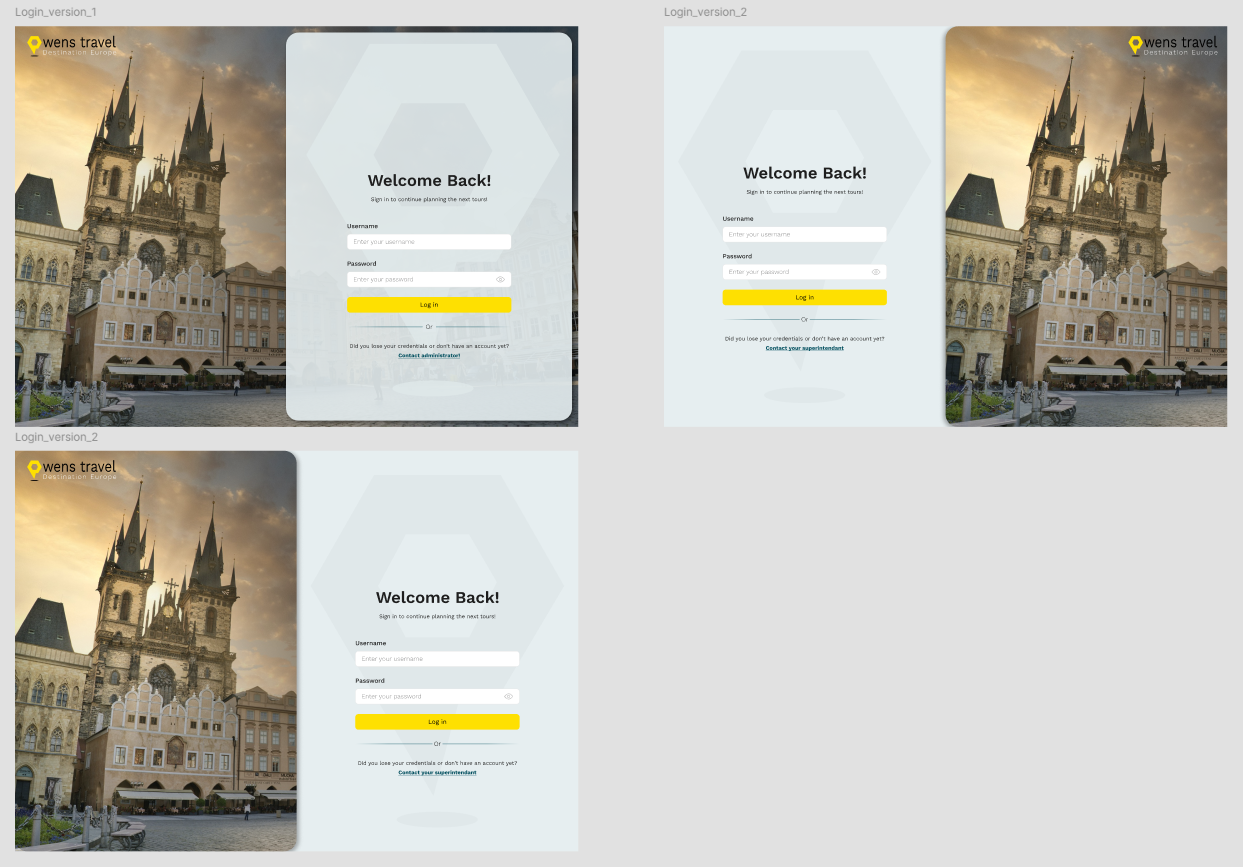Select the Welcome Back! heading in Login_version_1

[429, 181]
